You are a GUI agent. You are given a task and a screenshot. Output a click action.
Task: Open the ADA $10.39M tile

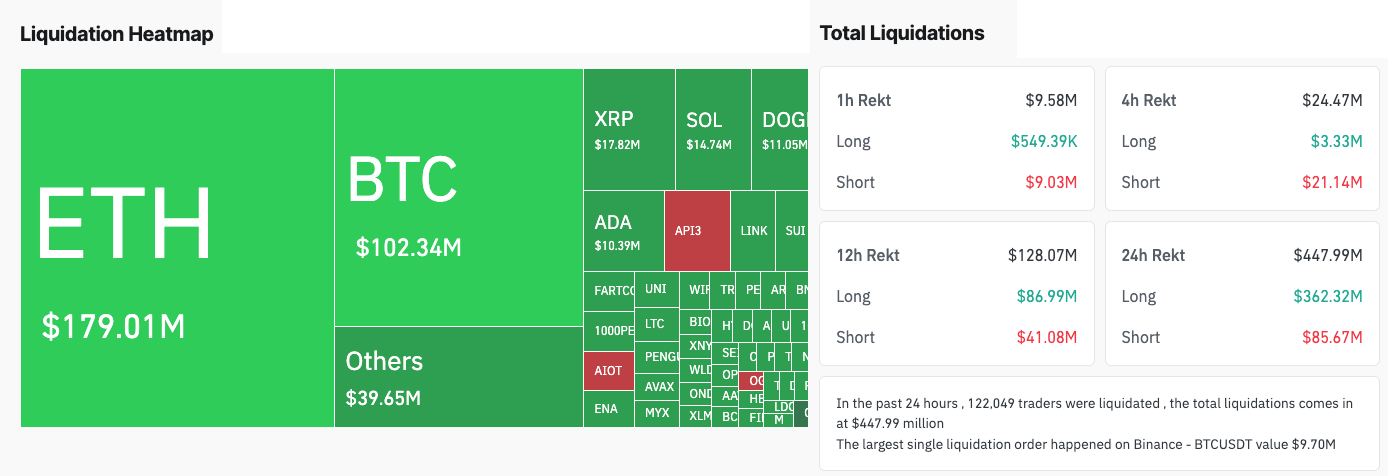tap(622, 231)
